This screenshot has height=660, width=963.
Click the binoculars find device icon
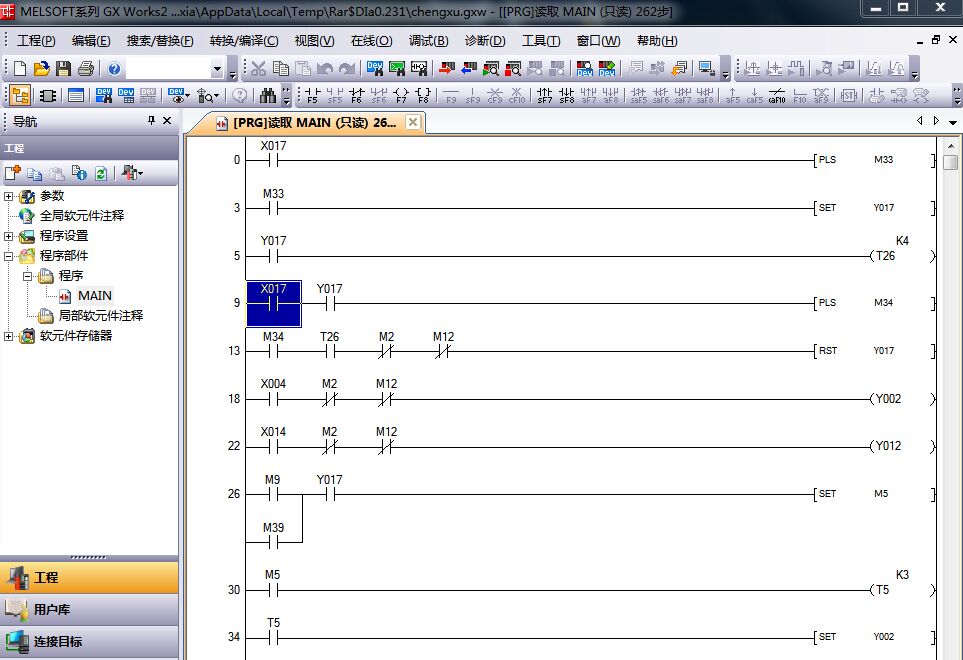coord(267,96)
